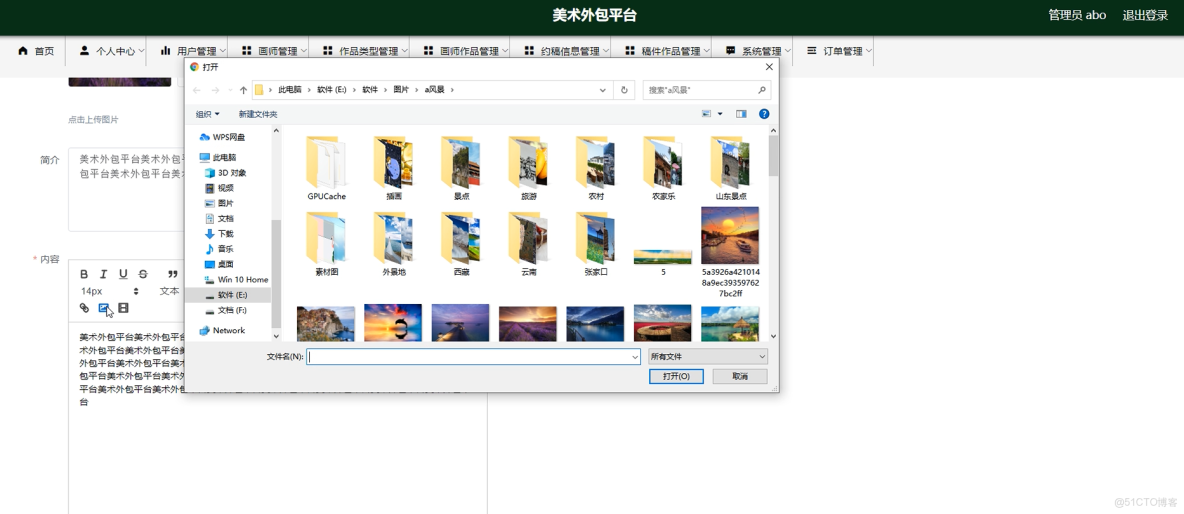The width and height of the screenshot is (1184, 514).
Task: Open the view options dropdown arrow
Action: [720, 114]
